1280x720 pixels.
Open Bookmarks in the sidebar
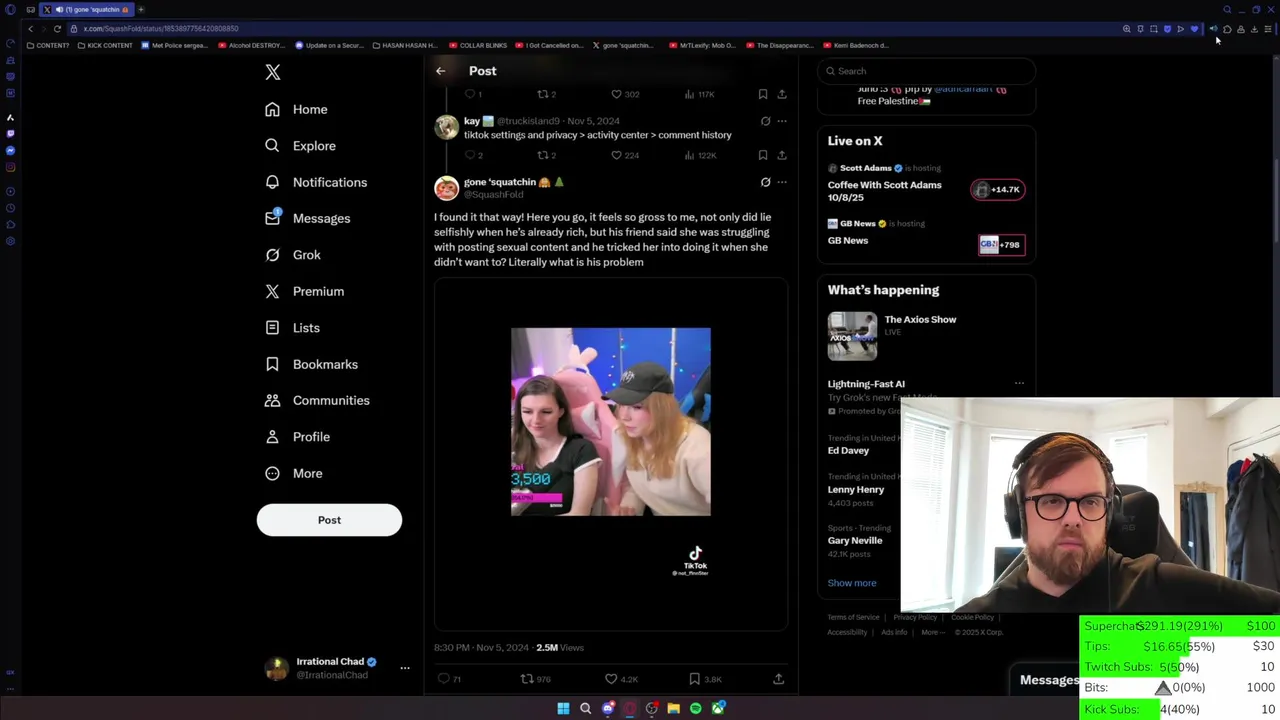(311, 364)
